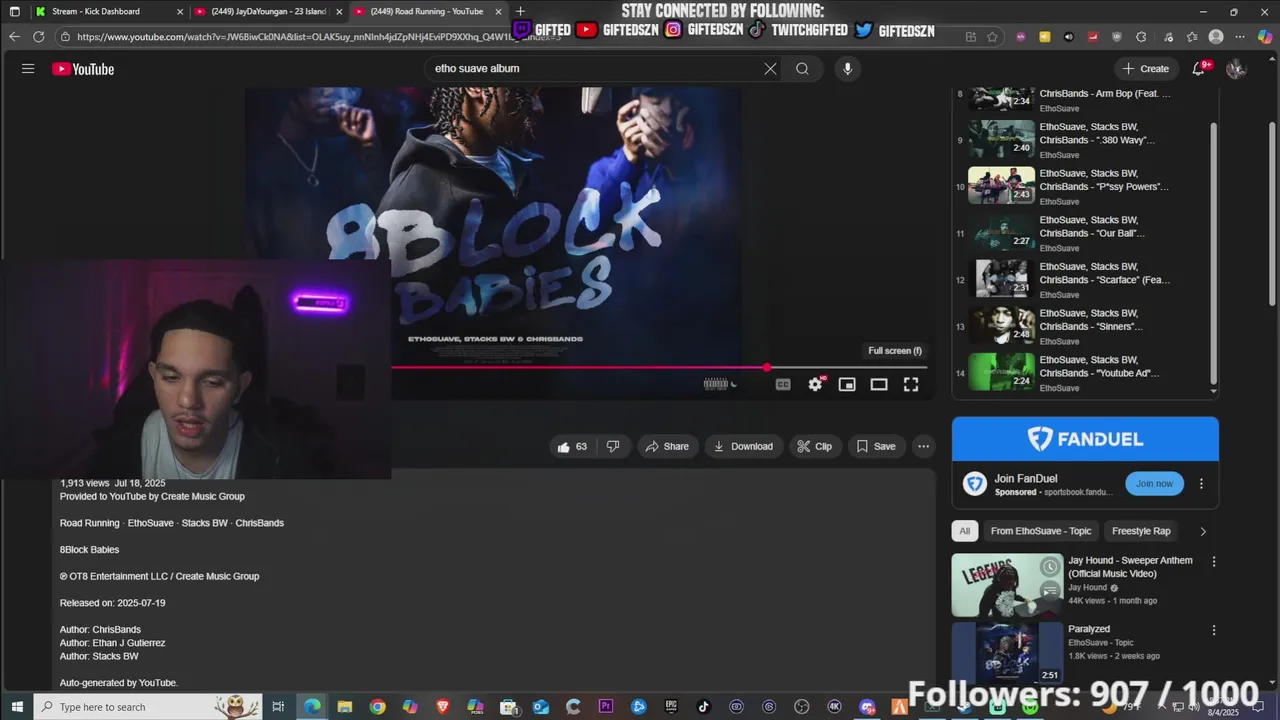The height and width of the screenshot is (720, 1280).
Task: Play playlist item 11 Our Ball
Action: pos(1085,233)
